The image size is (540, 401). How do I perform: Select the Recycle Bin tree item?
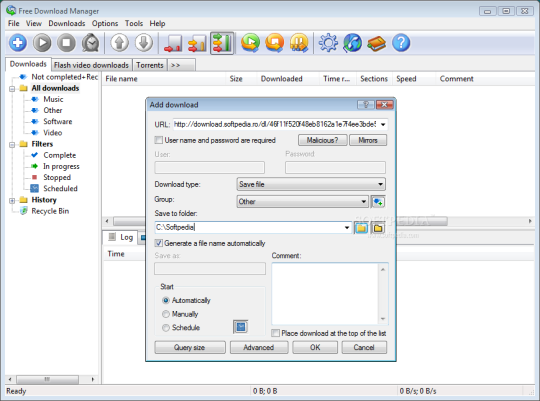[50, 211]
